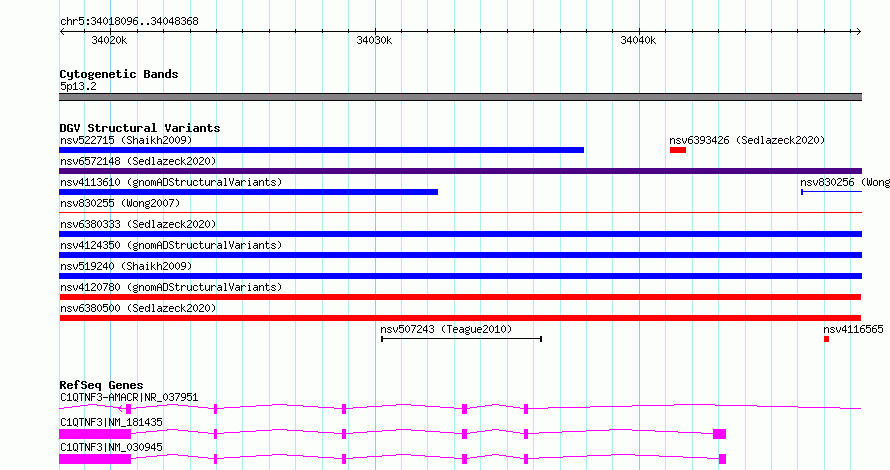Click the large first exon of NM_181435
Viewport: 890px width, 470px height.
95,434
